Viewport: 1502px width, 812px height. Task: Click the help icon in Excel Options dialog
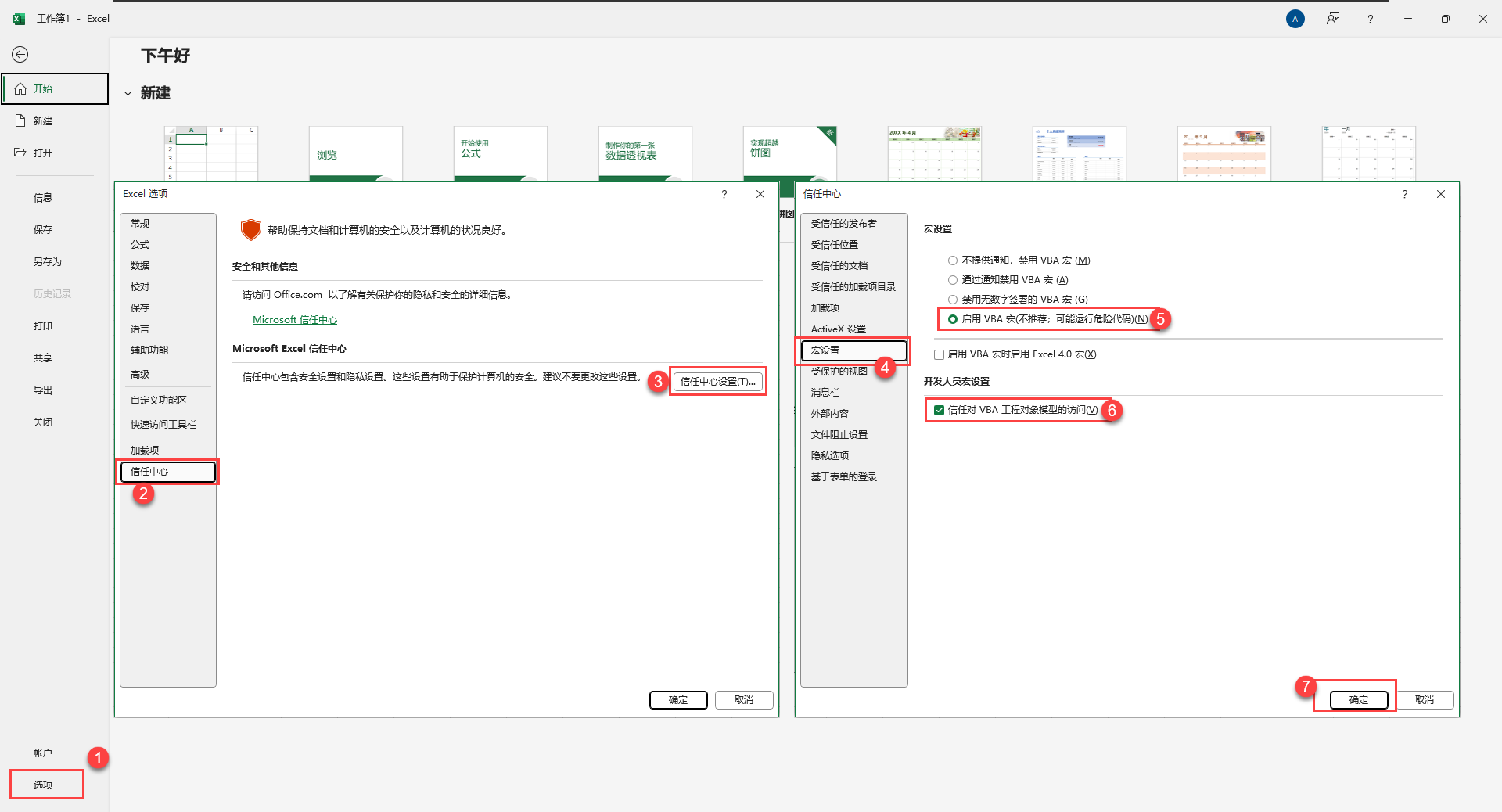(724, 194)
